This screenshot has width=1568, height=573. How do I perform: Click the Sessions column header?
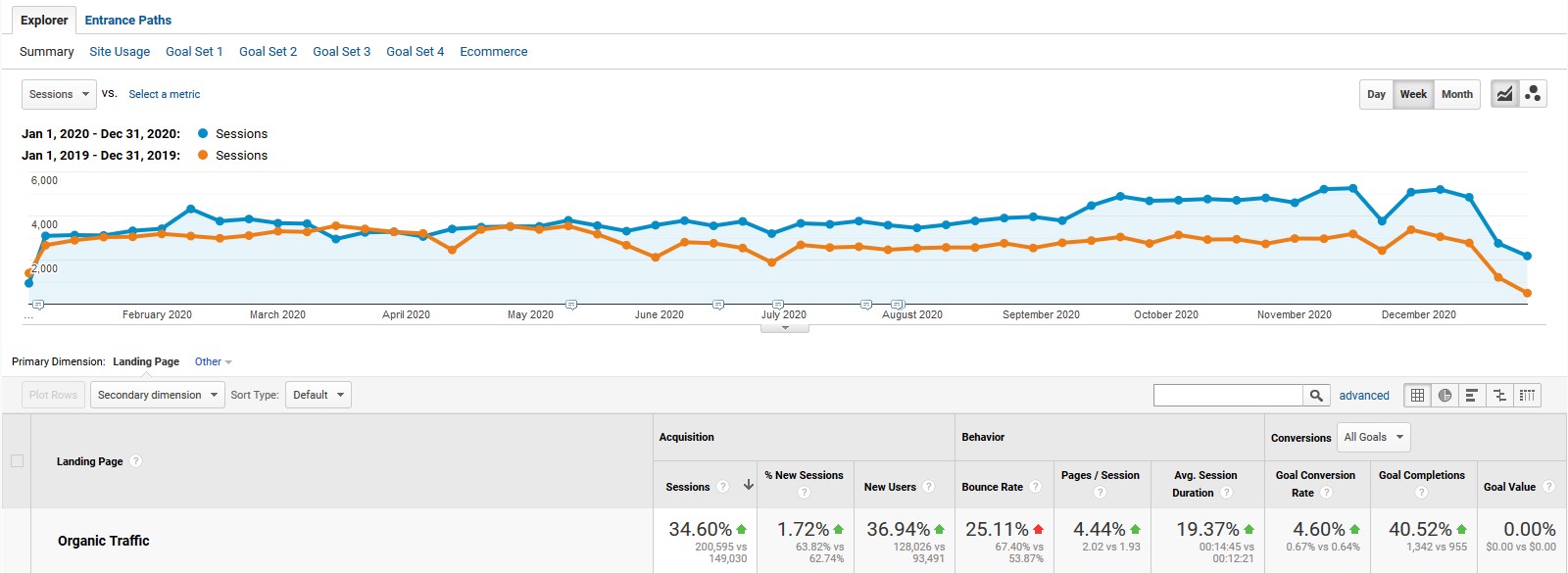[x=687, y=487]
